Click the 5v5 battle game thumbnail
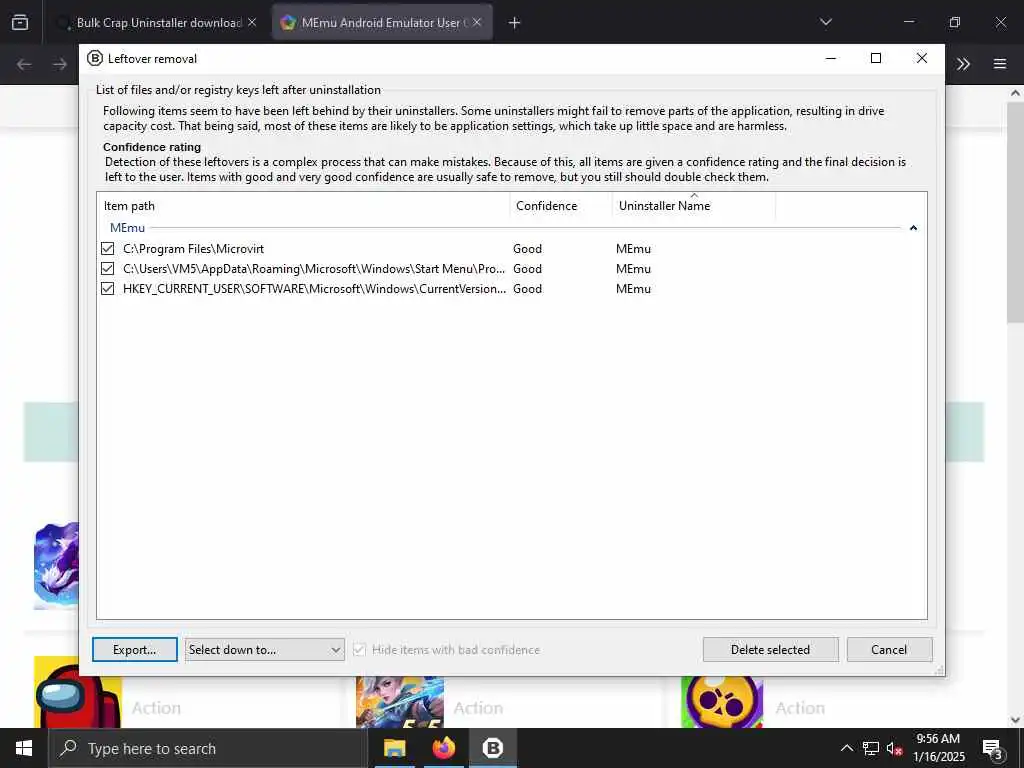This screenshot has height=768, width=1024. pos(400,702)
